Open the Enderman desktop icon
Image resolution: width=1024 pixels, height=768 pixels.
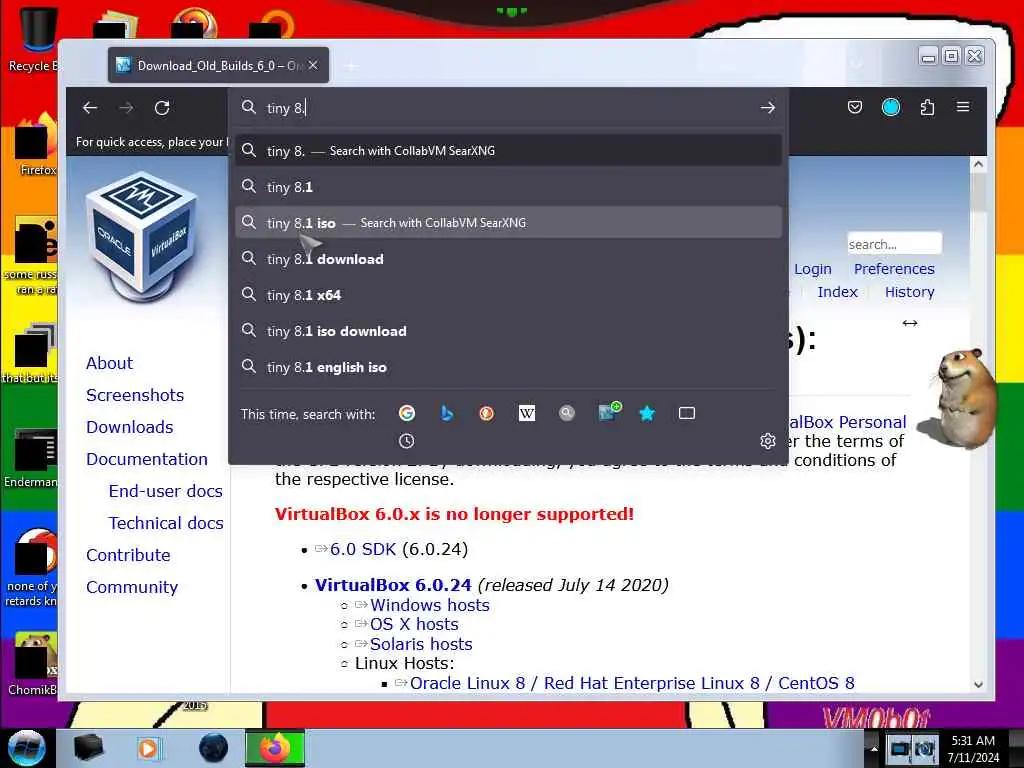[31, 458]
